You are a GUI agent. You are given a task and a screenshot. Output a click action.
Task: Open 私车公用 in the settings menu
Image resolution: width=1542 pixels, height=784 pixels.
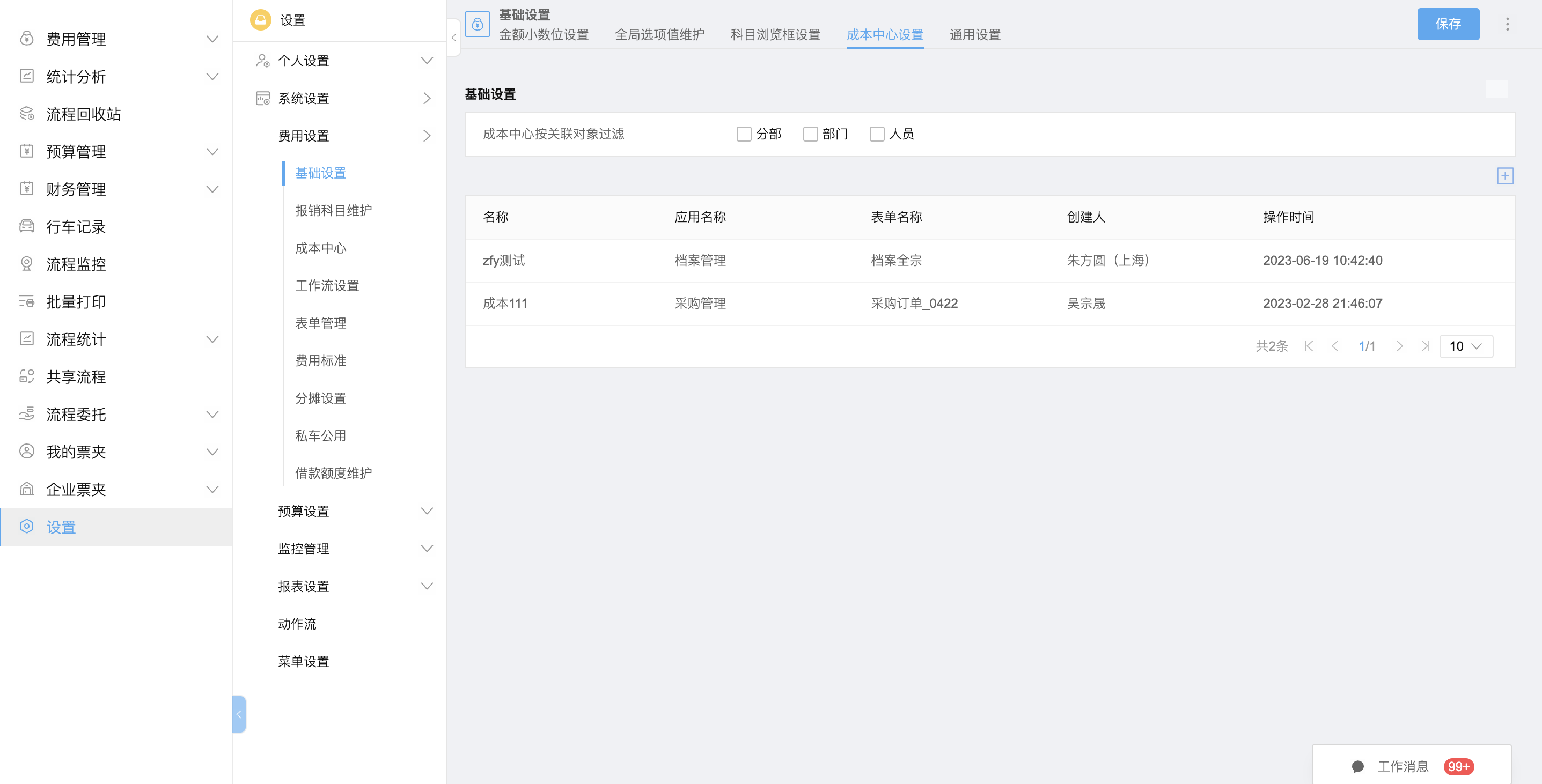(320, 435)
